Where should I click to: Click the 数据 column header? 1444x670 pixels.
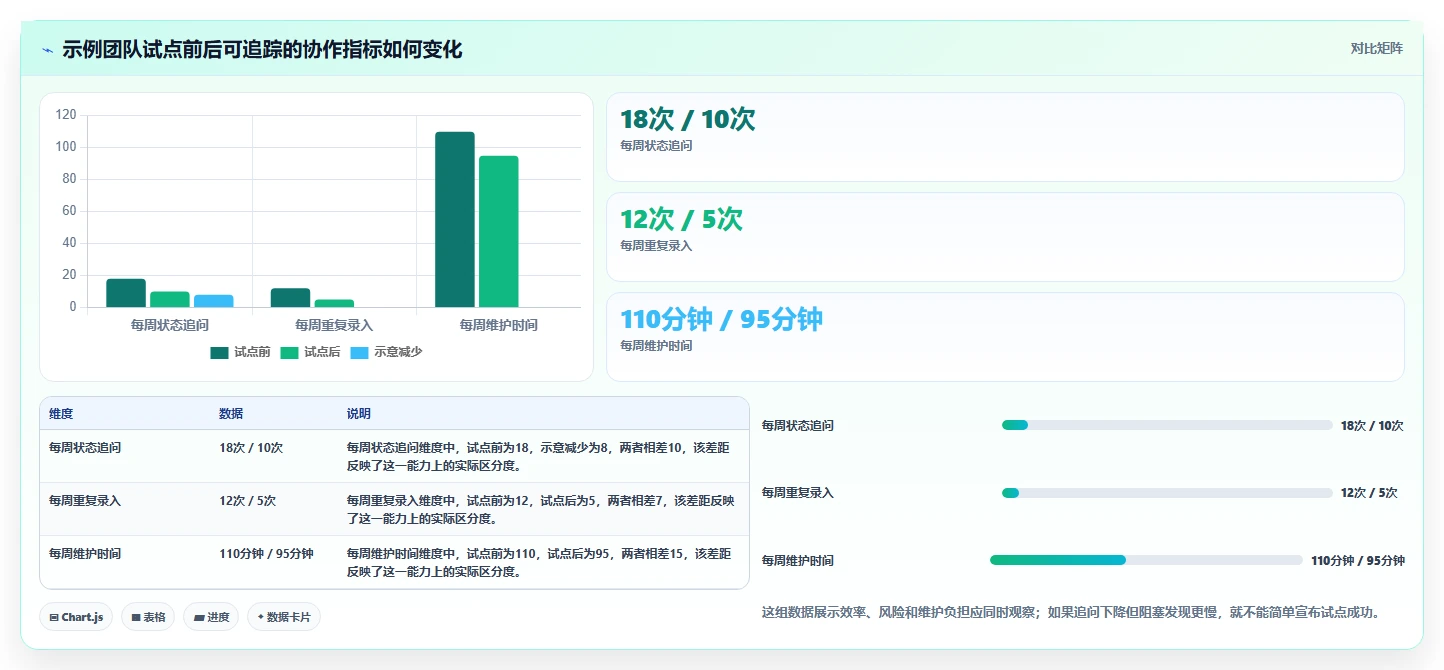tap(231, 414)
